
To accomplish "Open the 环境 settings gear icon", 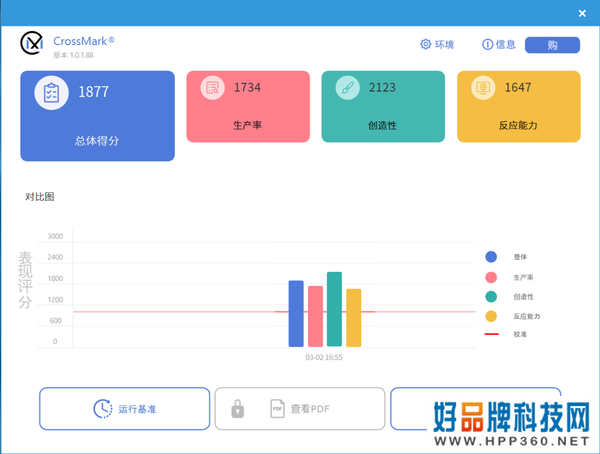I will pyautogui.click(x=425, y=44).
